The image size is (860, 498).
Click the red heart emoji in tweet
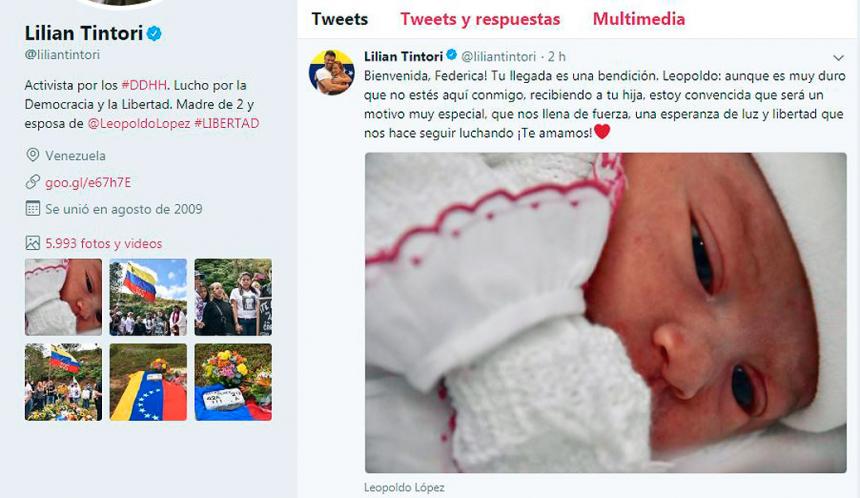pyautogui.click(x=602, y=132)
